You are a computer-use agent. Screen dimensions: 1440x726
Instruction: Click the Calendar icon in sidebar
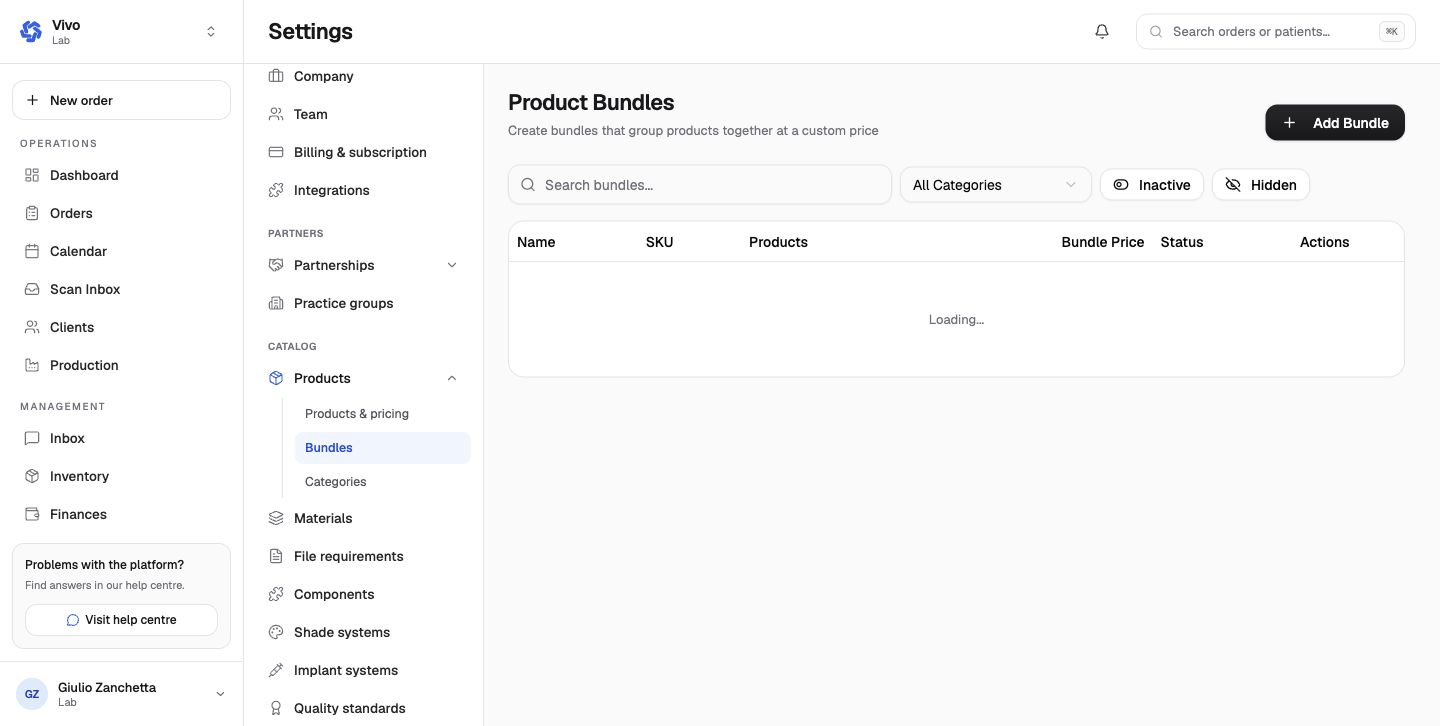(x=32, y=251)
